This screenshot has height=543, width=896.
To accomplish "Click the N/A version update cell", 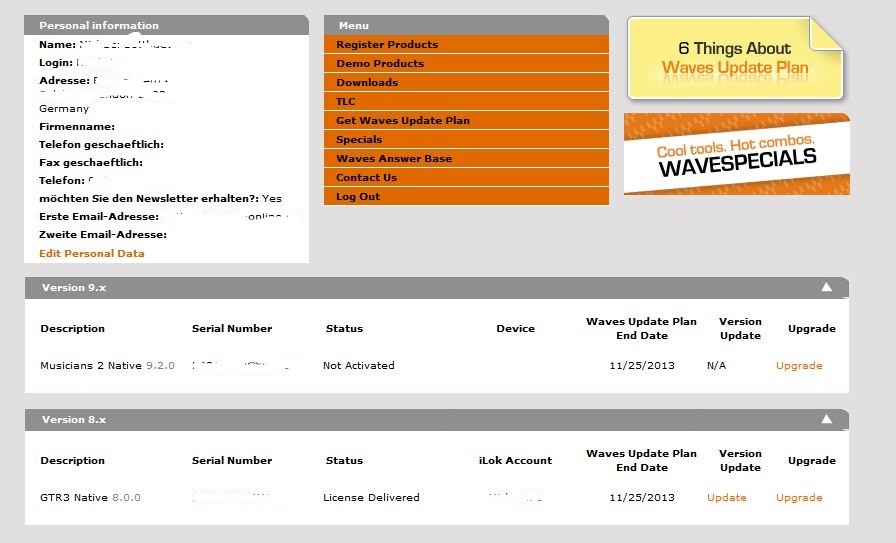I will [717, 366].
